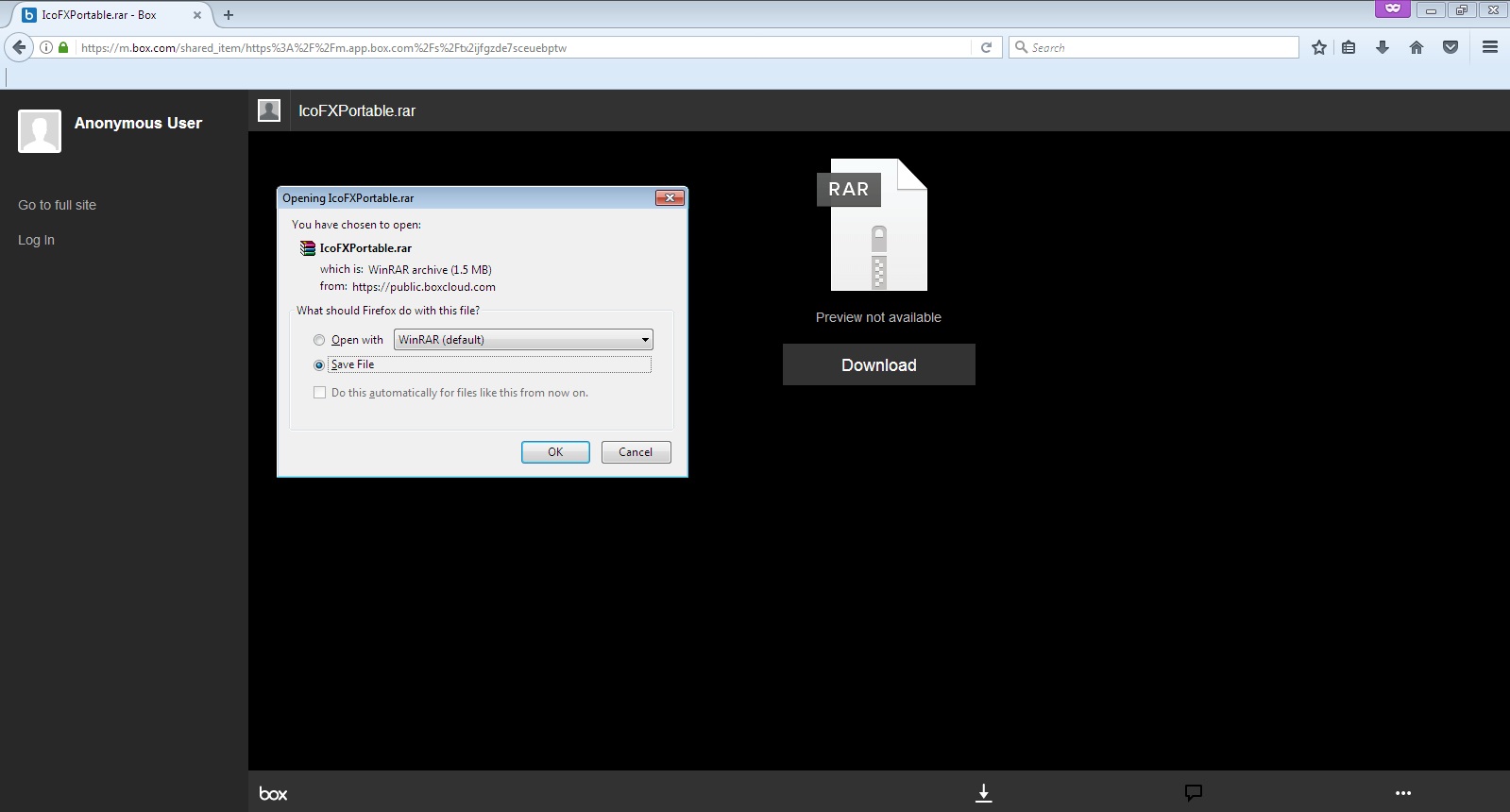The height and width of the screenshot is (812, 1510).
Task: Select the Open with radio button
Action: [x=319, y=340]
